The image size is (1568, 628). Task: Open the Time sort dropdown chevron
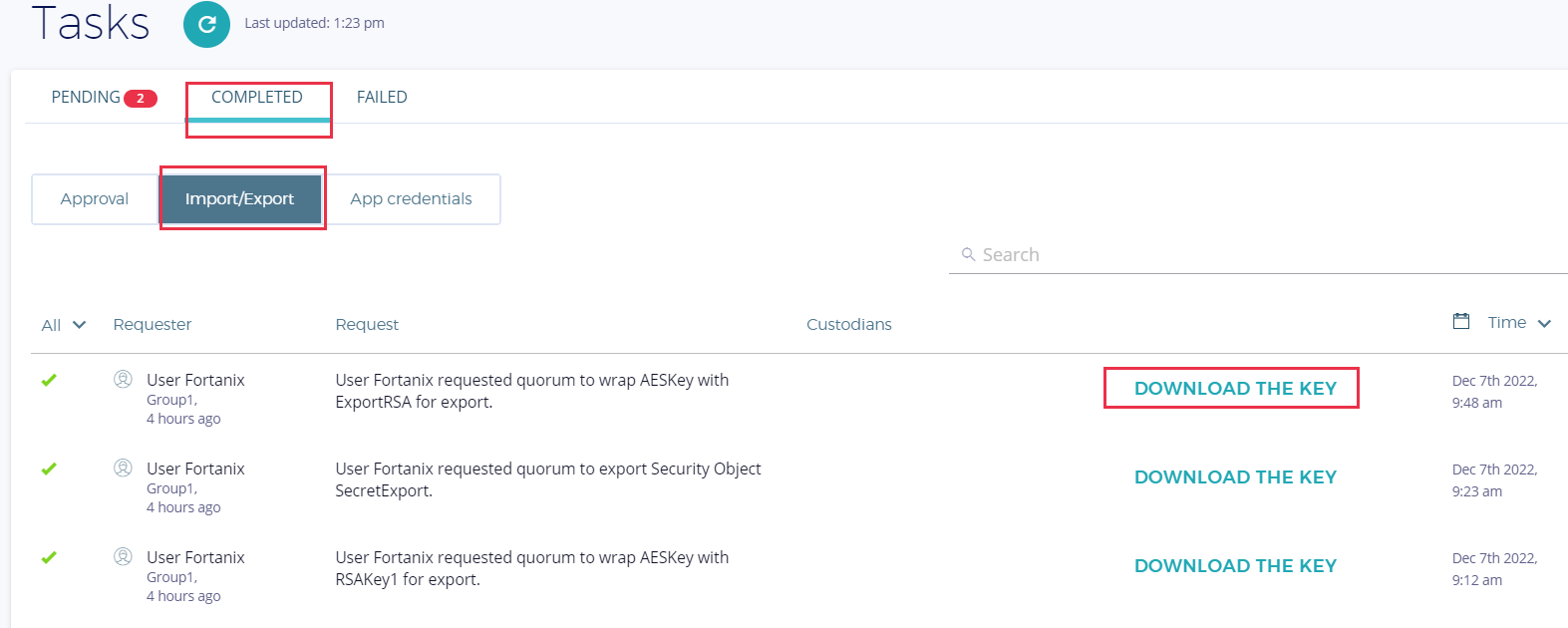(x=1544, y=323)
